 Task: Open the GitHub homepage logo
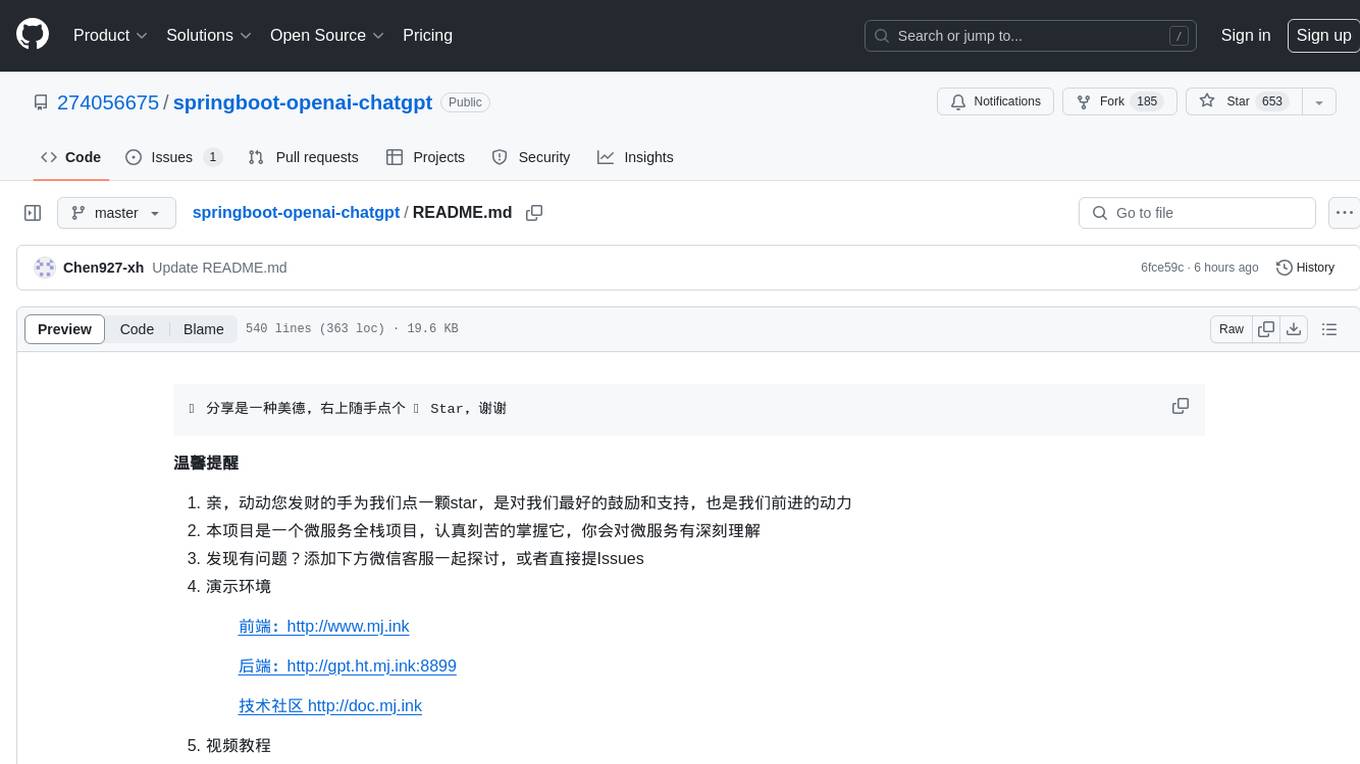pos(32,35)
